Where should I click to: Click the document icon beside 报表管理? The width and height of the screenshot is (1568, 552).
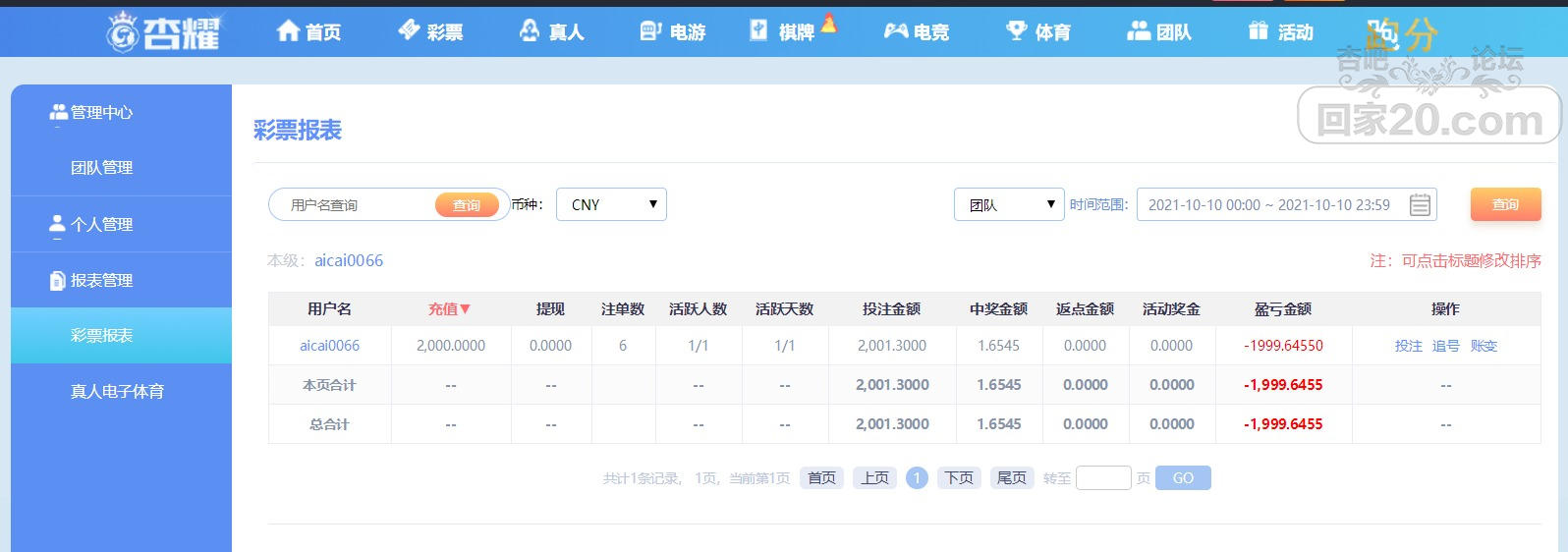click(x=57, y=280)
